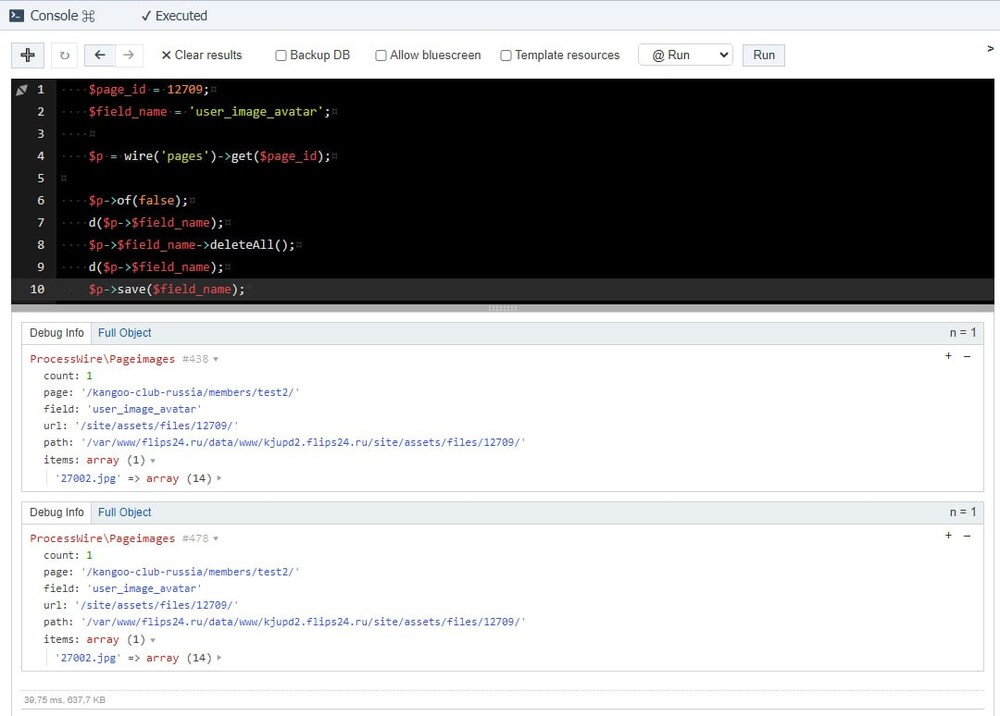Collapse all with minus icon in second result panel
This screenshot has width=1000, height=716.
click(967, 536)
